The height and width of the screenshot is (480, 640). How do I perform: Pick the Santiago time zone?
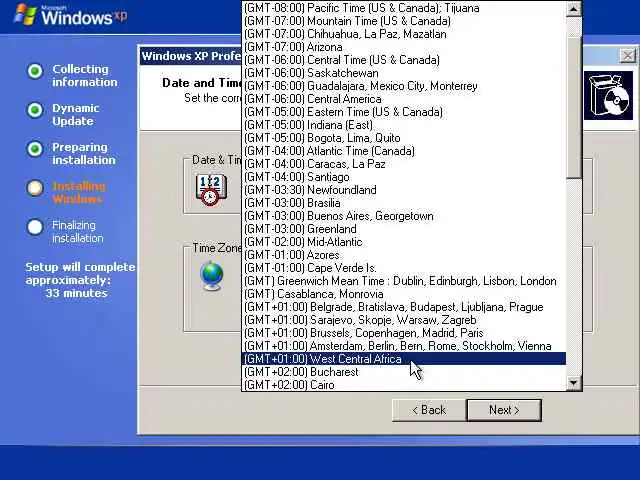[x=404, y=177]
